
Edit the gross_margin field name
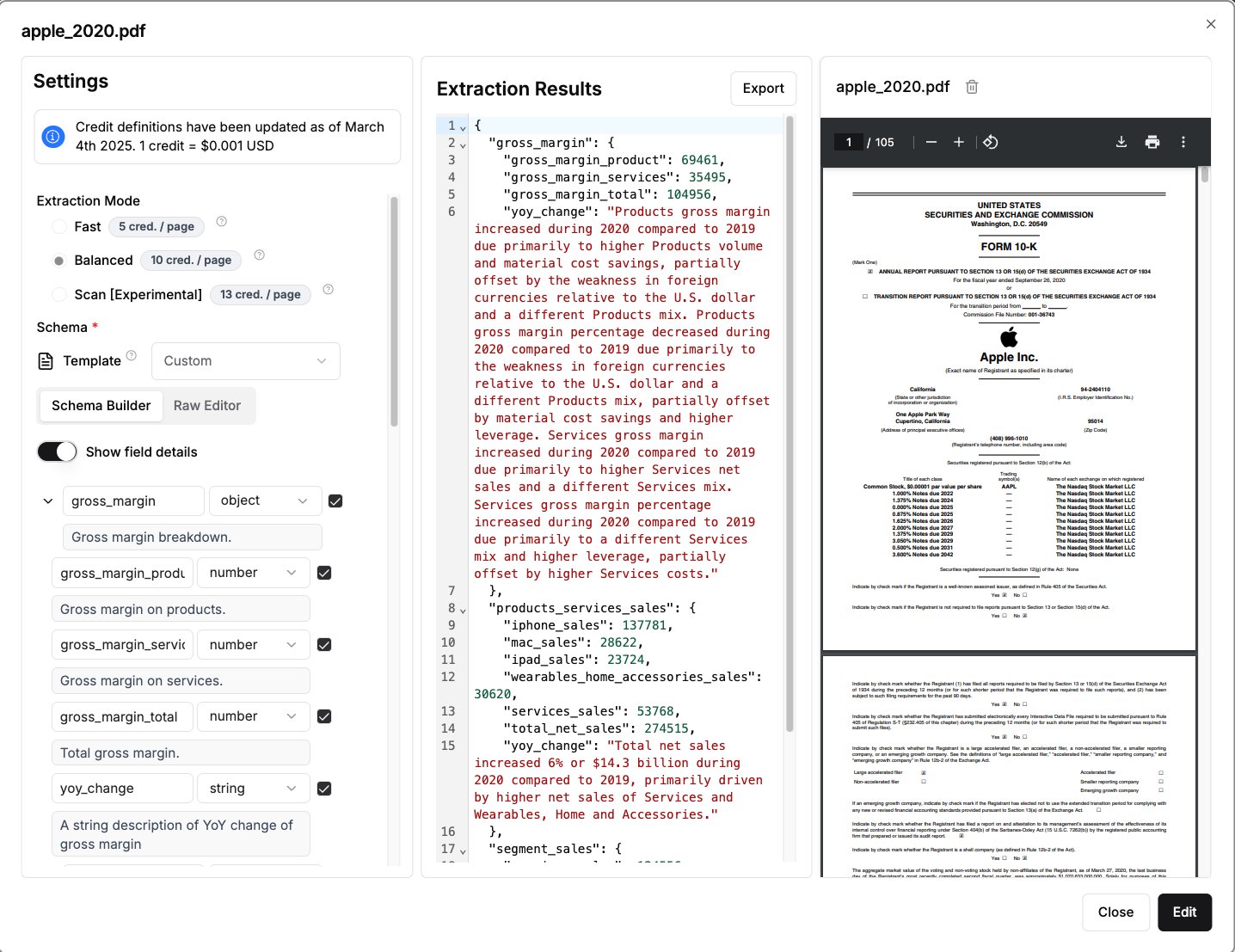[133, 501]
